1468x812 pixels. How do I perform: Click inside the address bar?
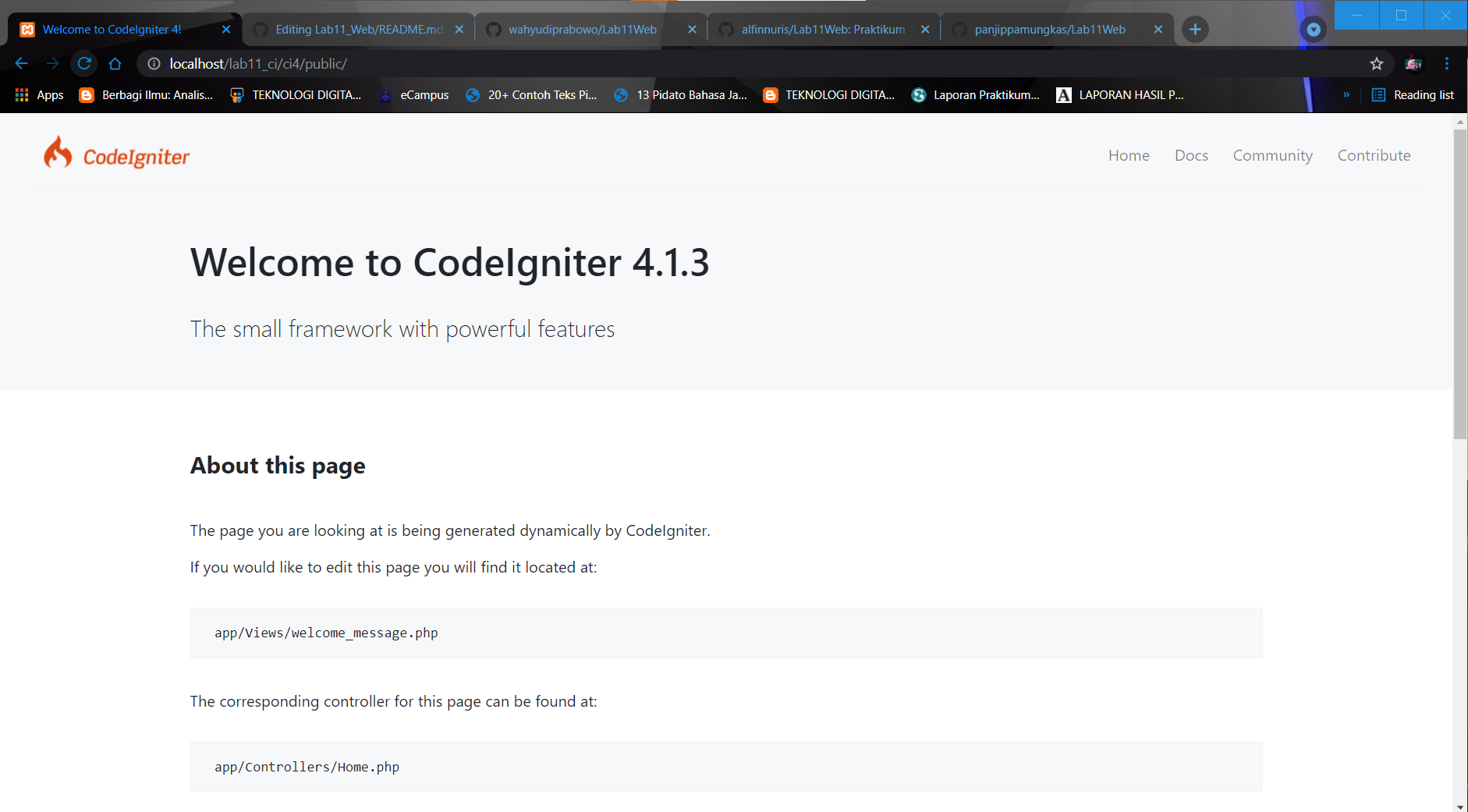468,63
